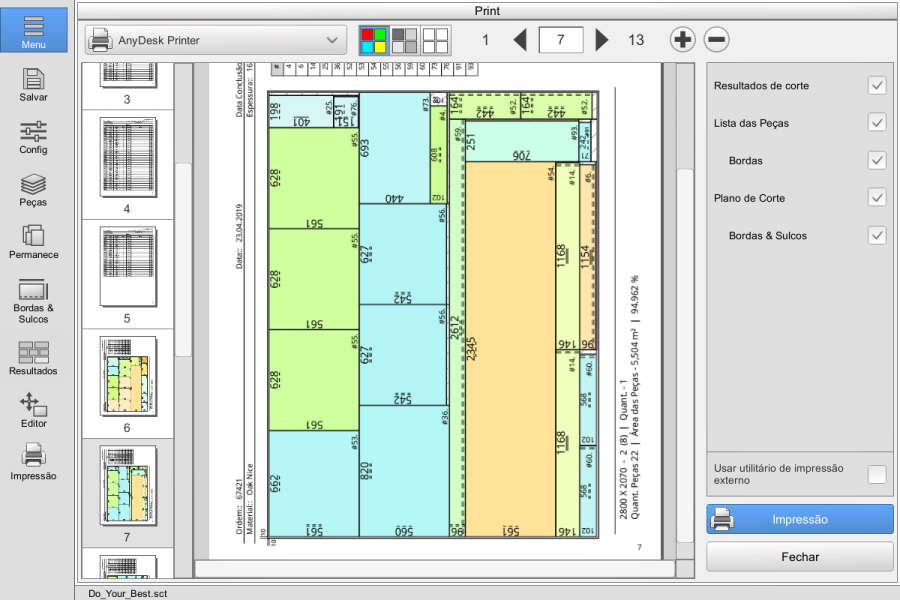Image resolution: width=900 pixels, height=600 pixels.
Task: Go to next page arrow
Action: click(x=602, y=40)
